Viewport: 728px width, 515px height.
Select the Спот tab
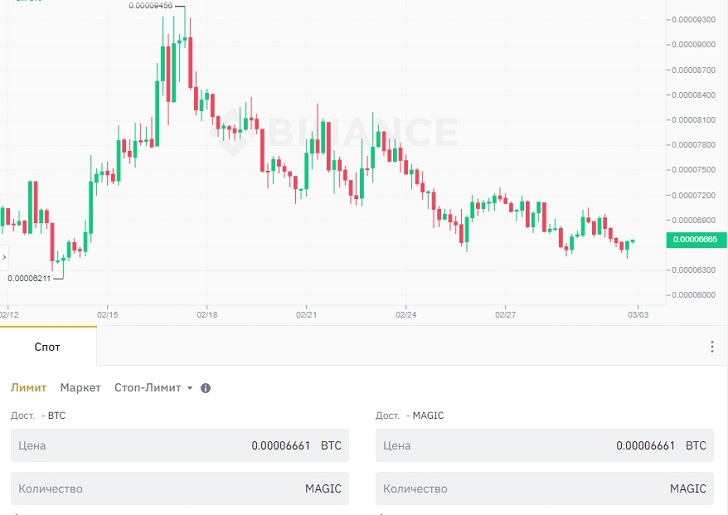(x=47, y=347)
